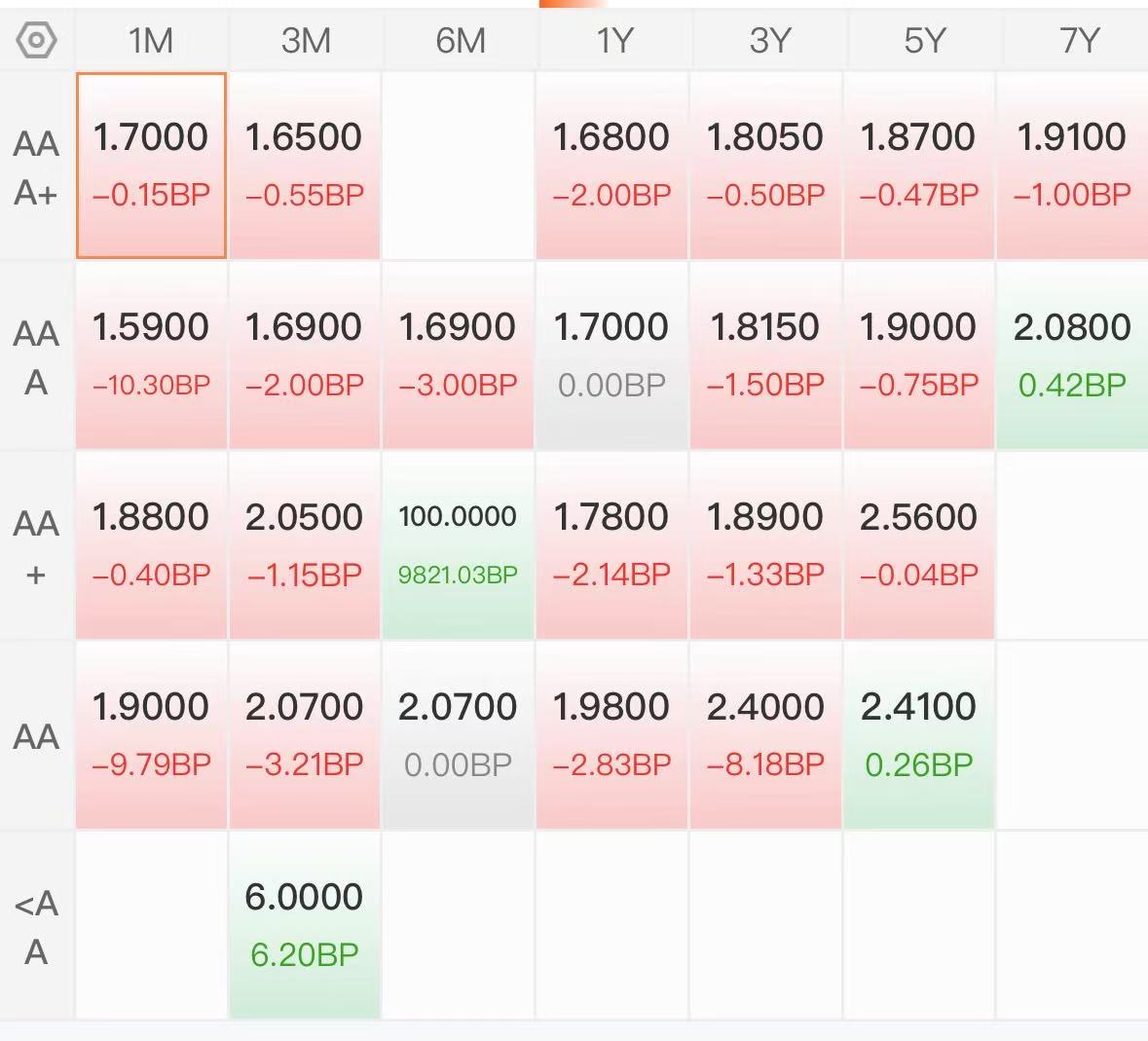Select the 5Y tenor column header
The height and width of the screenshot is (1041, 1148).
pos(924,40)
